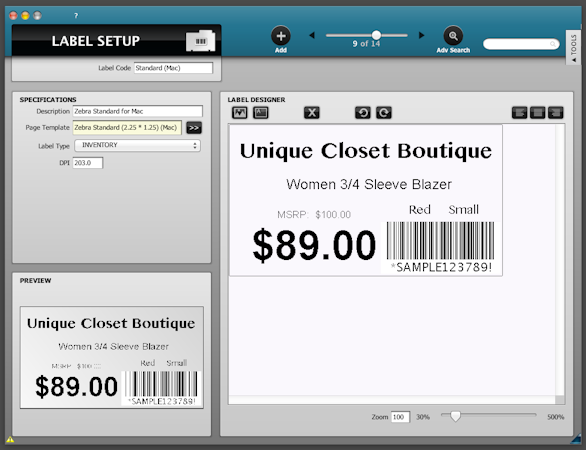Image resolution: width=586 pixels, height=450 pixels.
Task: Click the Add record plus icon
Action: click(281, 36)
